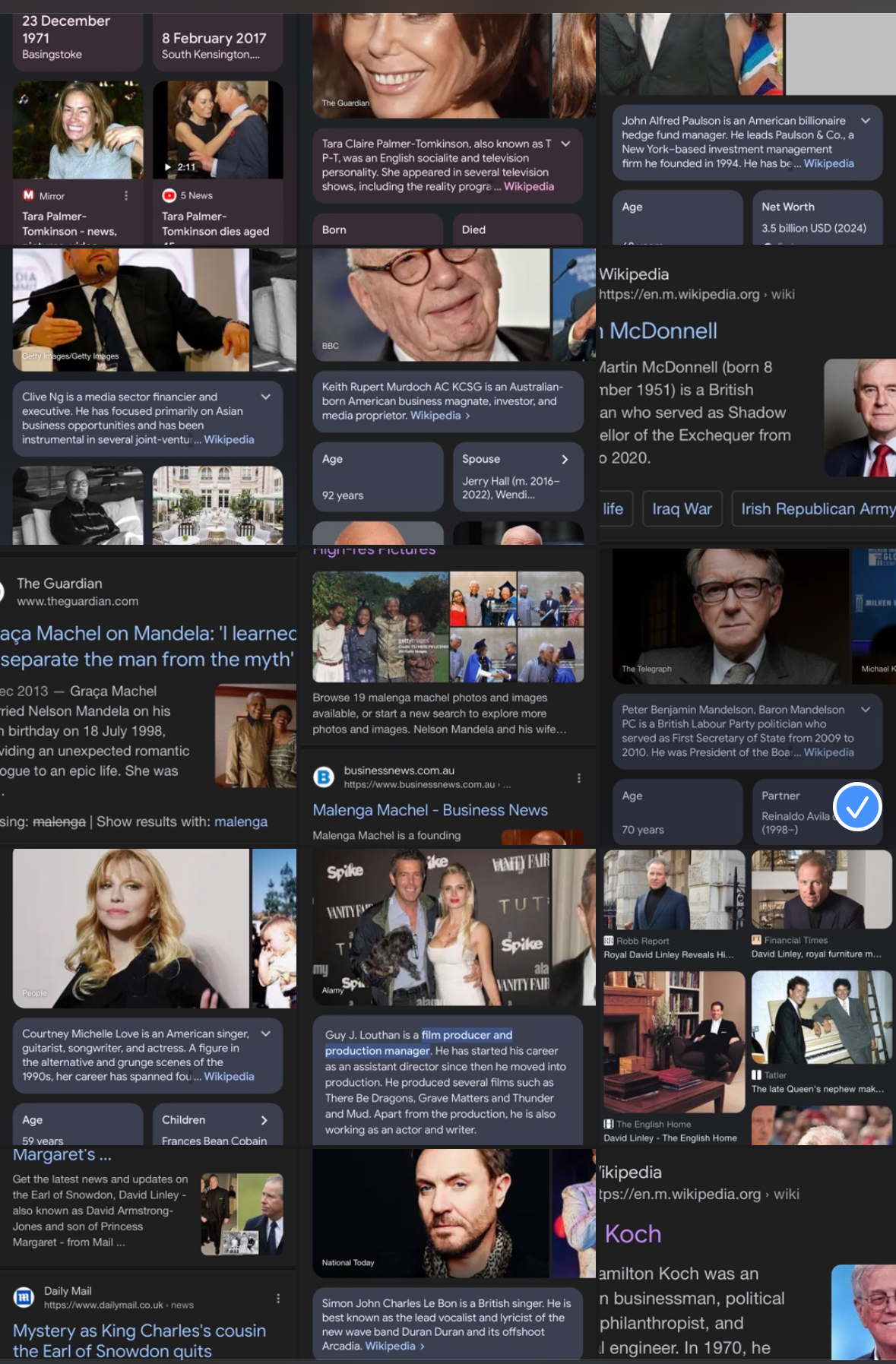Expand the John Alfred Paulson description chevron

coord(866,121)
